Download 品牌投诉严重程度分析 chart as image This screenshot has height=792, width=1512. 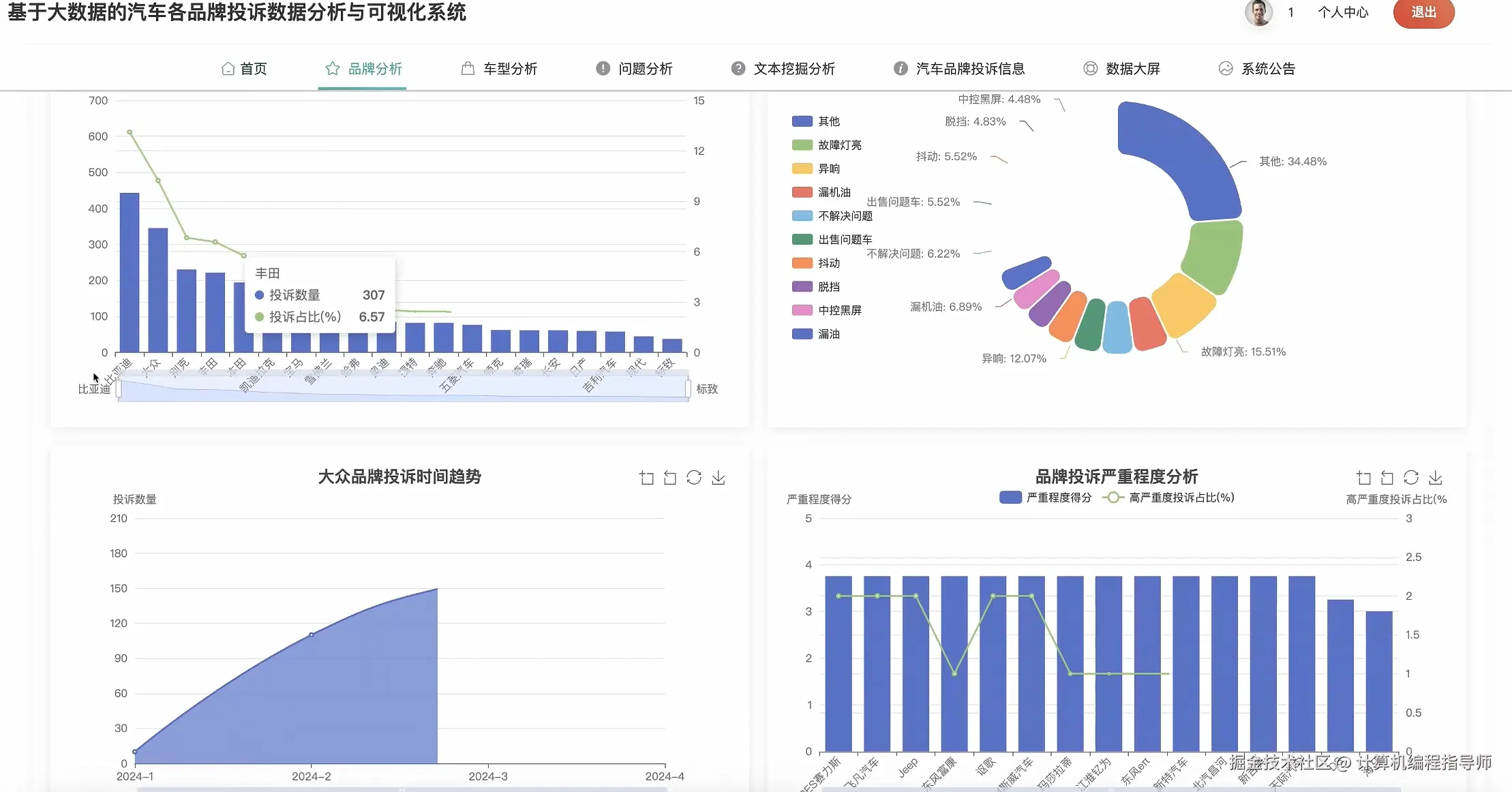click(x=1435, y=478)
